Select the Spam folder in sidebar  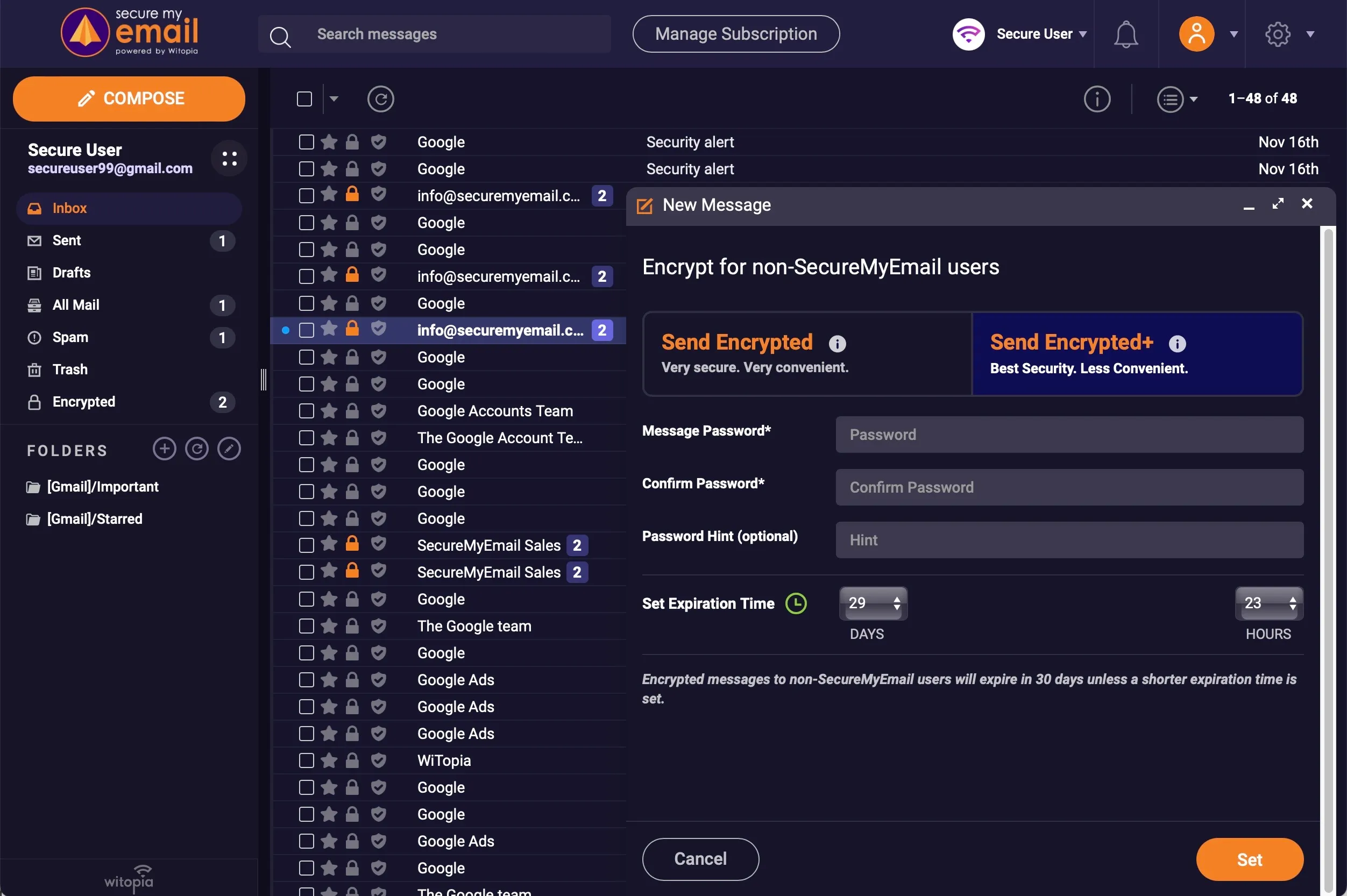70,336
